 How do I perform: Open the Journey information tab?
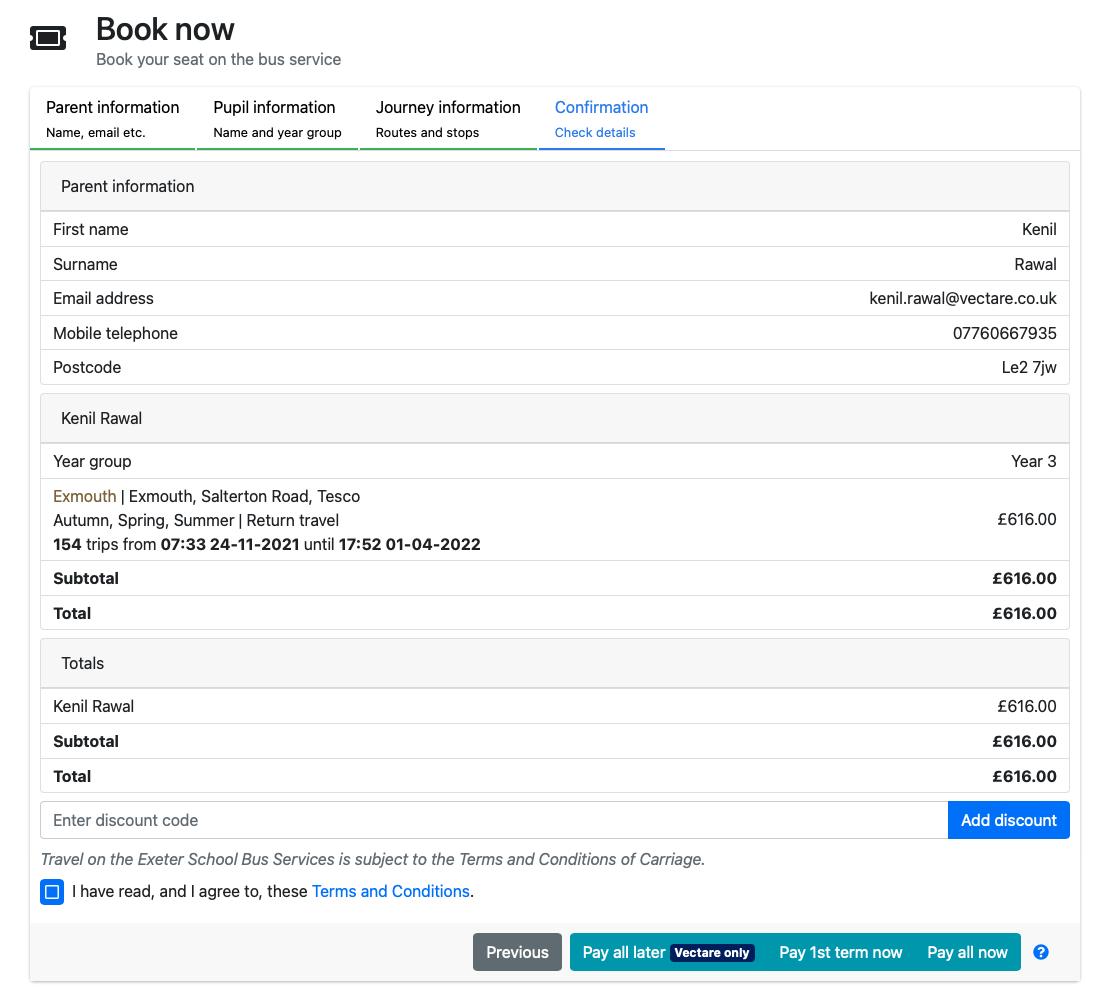tap(448, 118)
